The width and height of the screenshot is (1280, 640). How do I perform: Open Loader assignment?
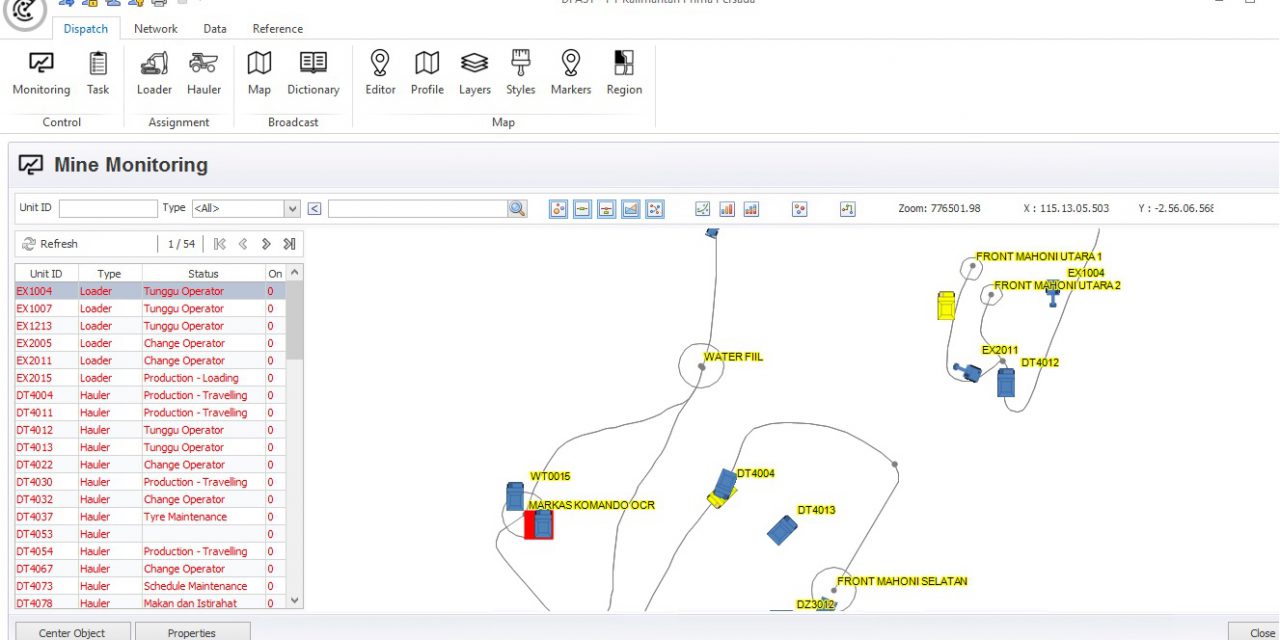(x=154, y=74)
